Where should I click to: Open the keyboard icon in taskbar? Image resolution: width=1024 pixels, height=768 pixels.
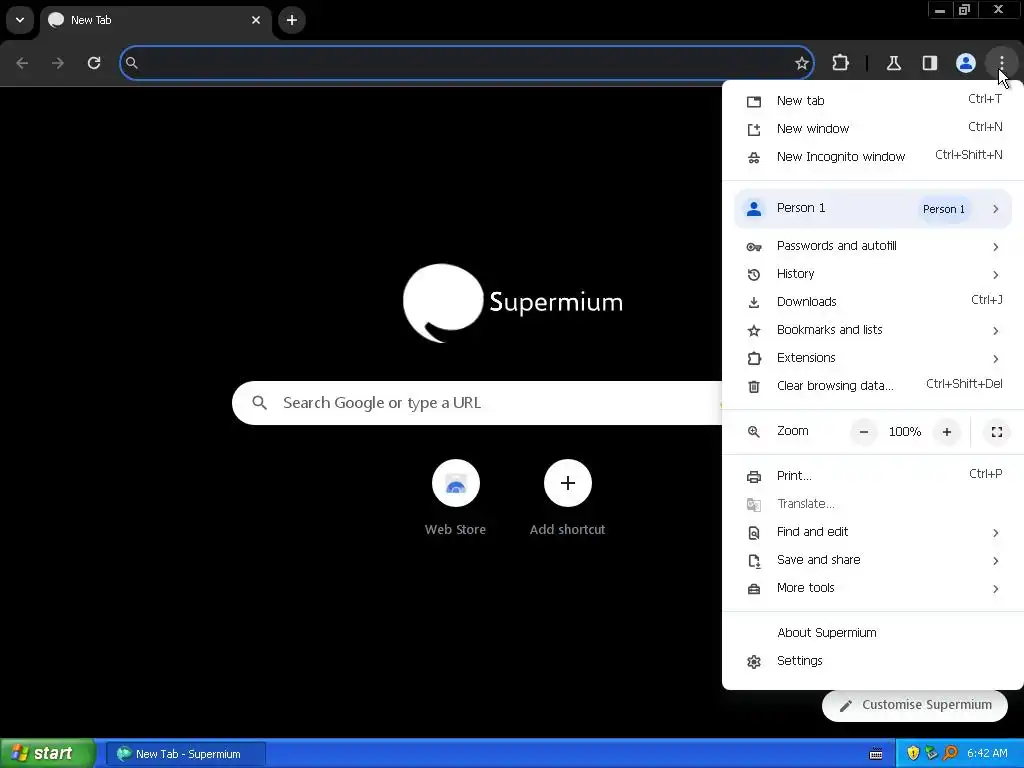click(x=876, y=754)
